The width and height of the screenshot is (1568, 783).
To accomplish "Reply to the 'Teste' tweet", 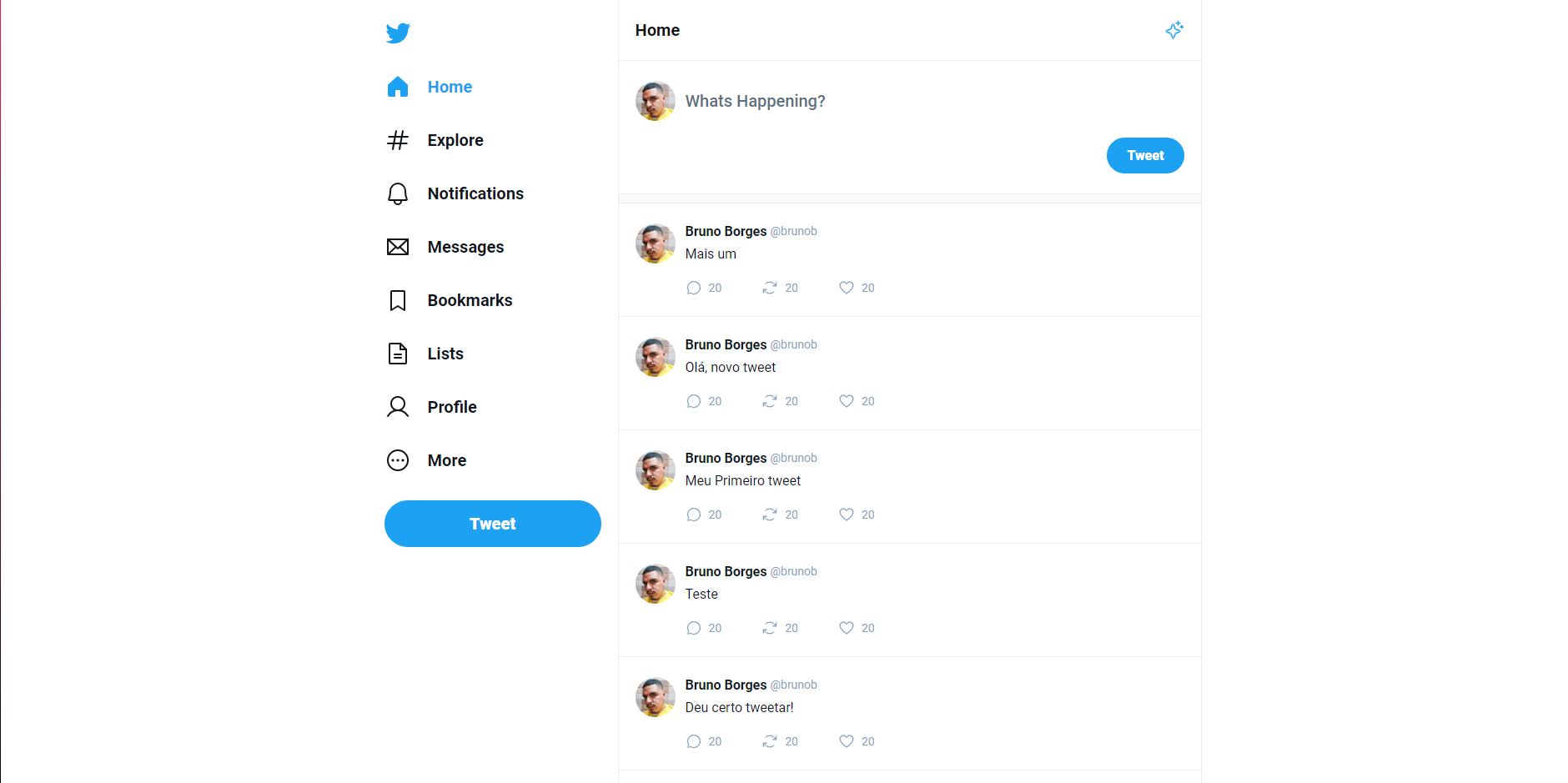I will click(x=693, y=628).
